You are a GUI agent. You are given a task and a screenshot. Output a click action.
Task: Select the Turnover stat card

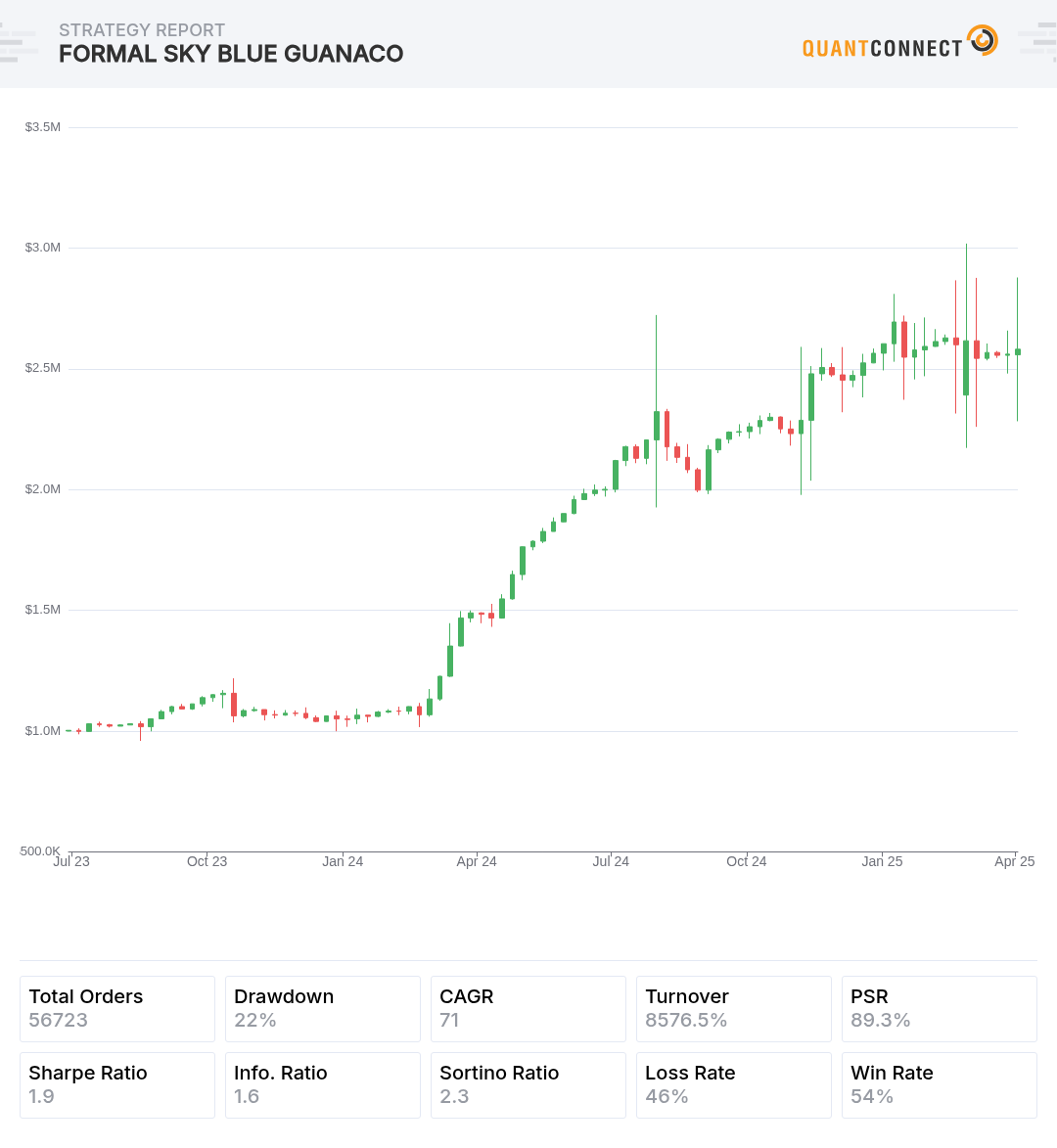pos(734,1008)
